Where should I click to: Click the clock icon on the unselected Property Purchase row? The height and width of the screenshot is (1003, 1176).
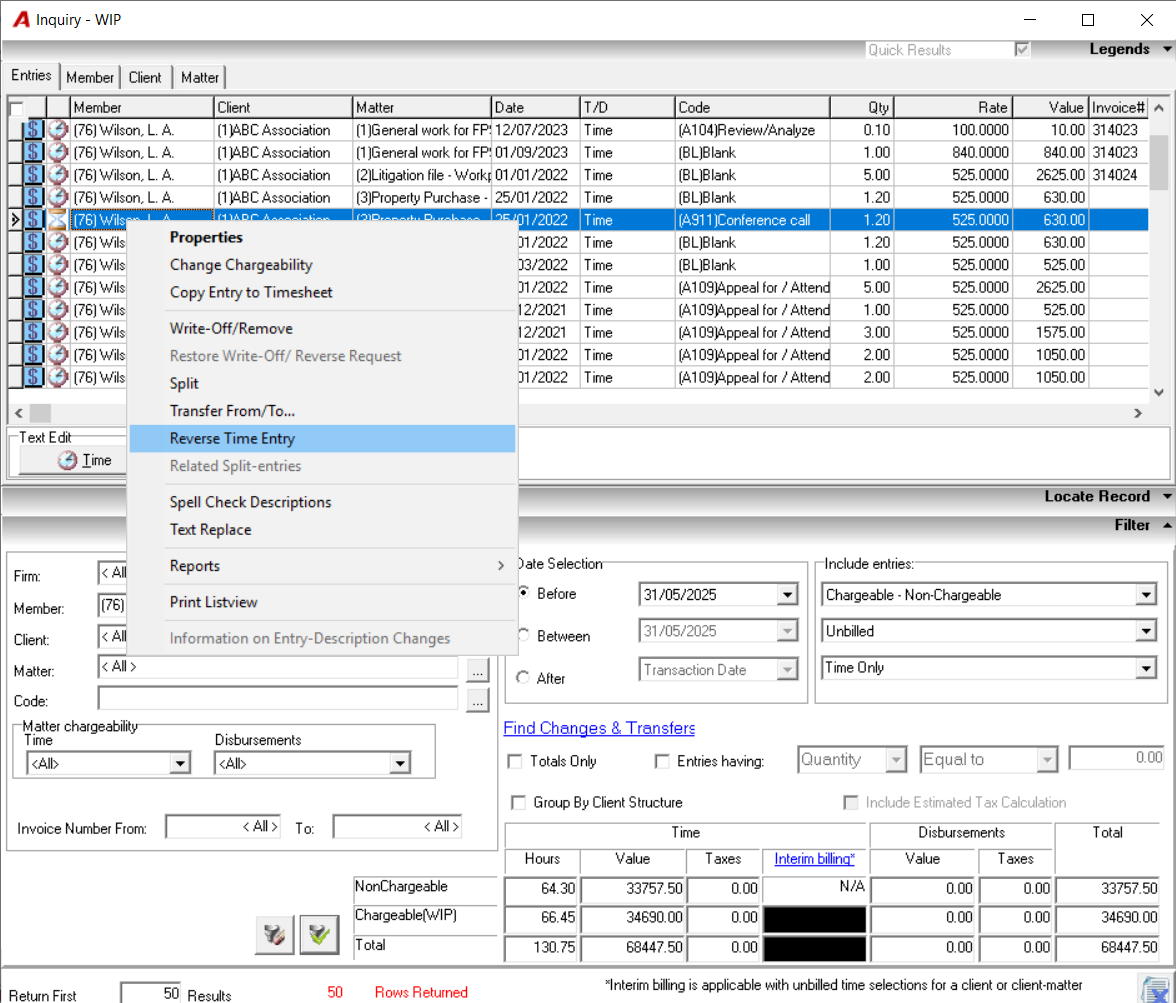pos(58,197)
